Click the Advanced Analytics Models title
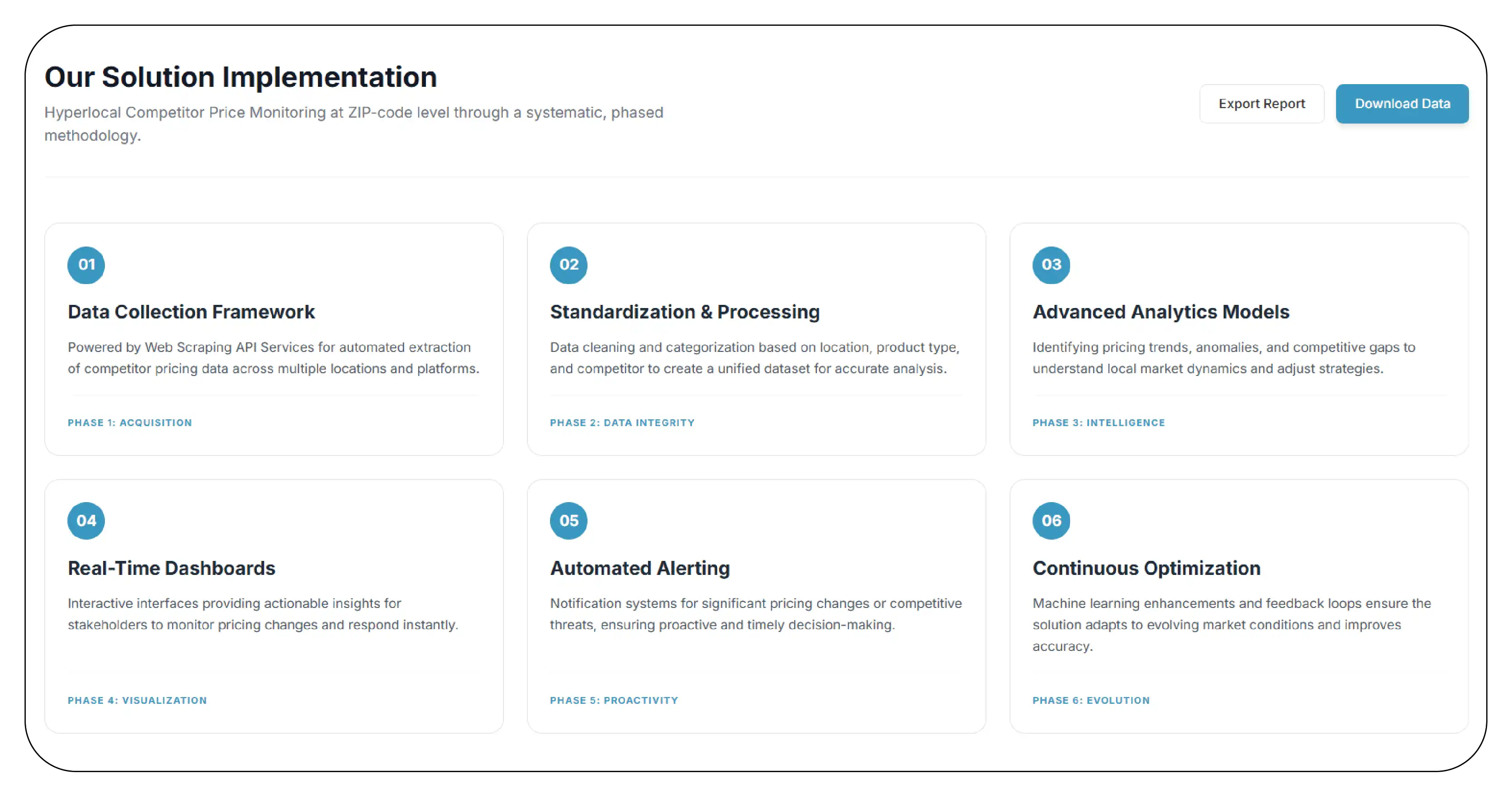 tap(1161, 312)
